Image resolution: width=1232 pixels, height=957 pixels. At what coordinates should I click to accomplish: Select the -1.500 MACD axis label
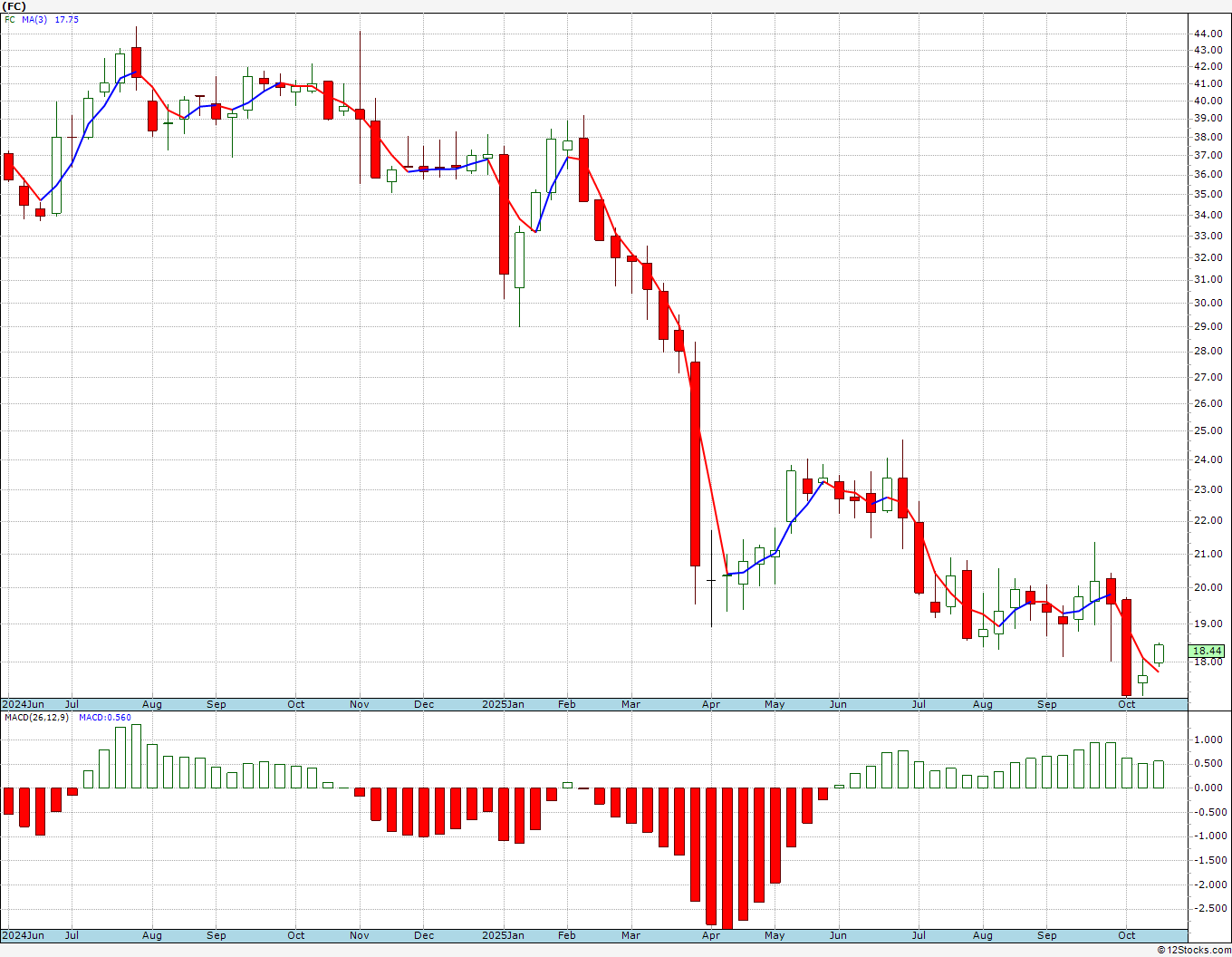[x=1208, y=860]
